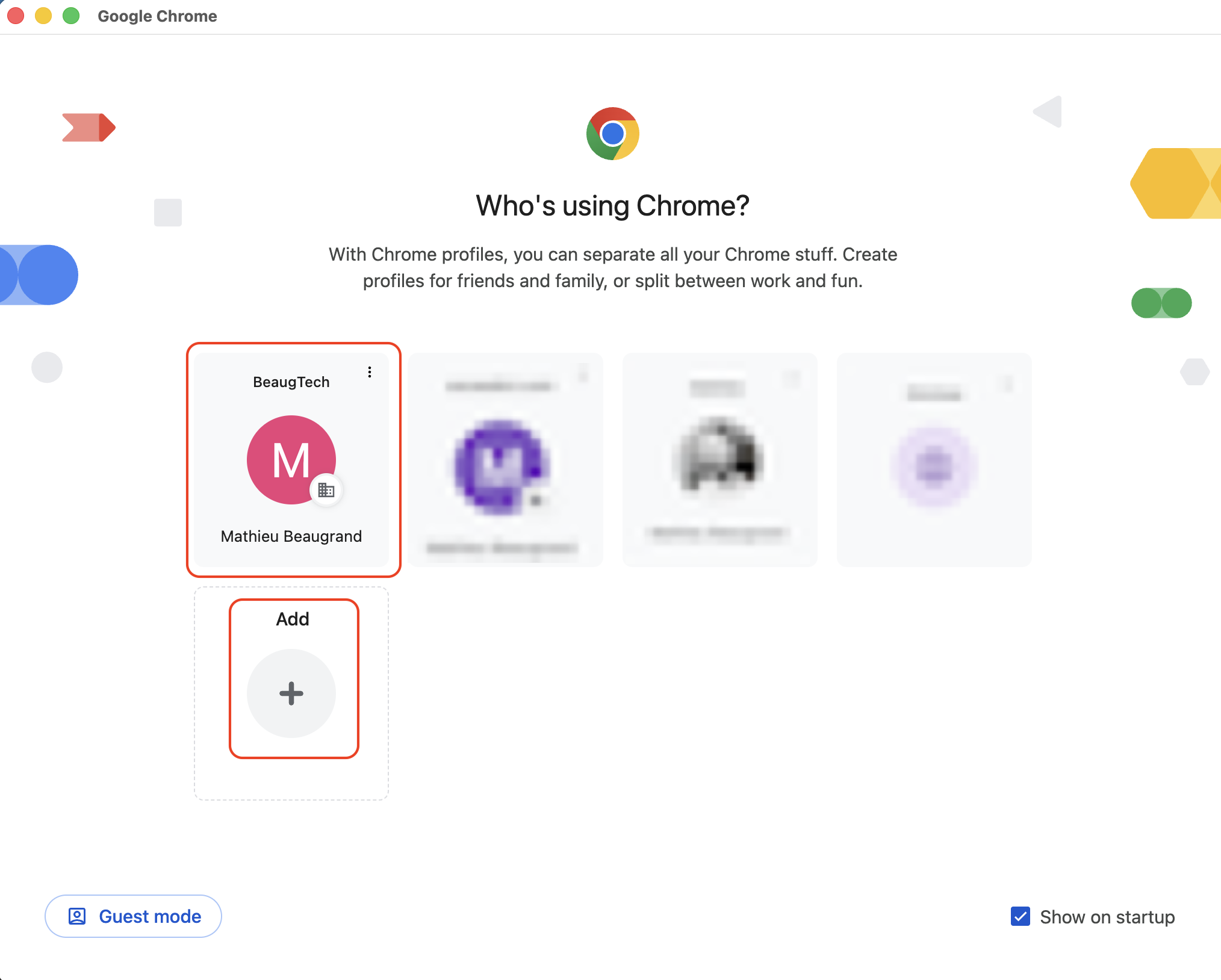1221x980 pixels.
Task: Click the Guest mode button
Action: click(x=133, y=916)
